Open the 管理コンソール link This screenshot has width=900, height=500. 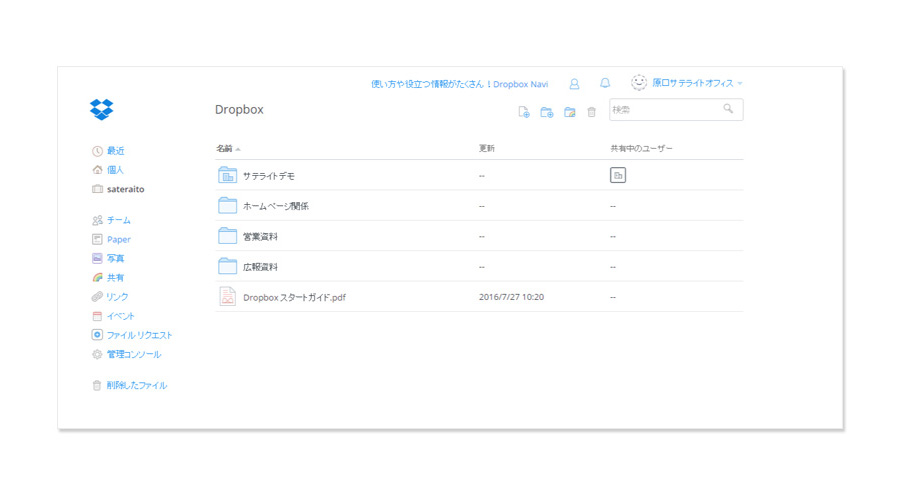(134, 355)
